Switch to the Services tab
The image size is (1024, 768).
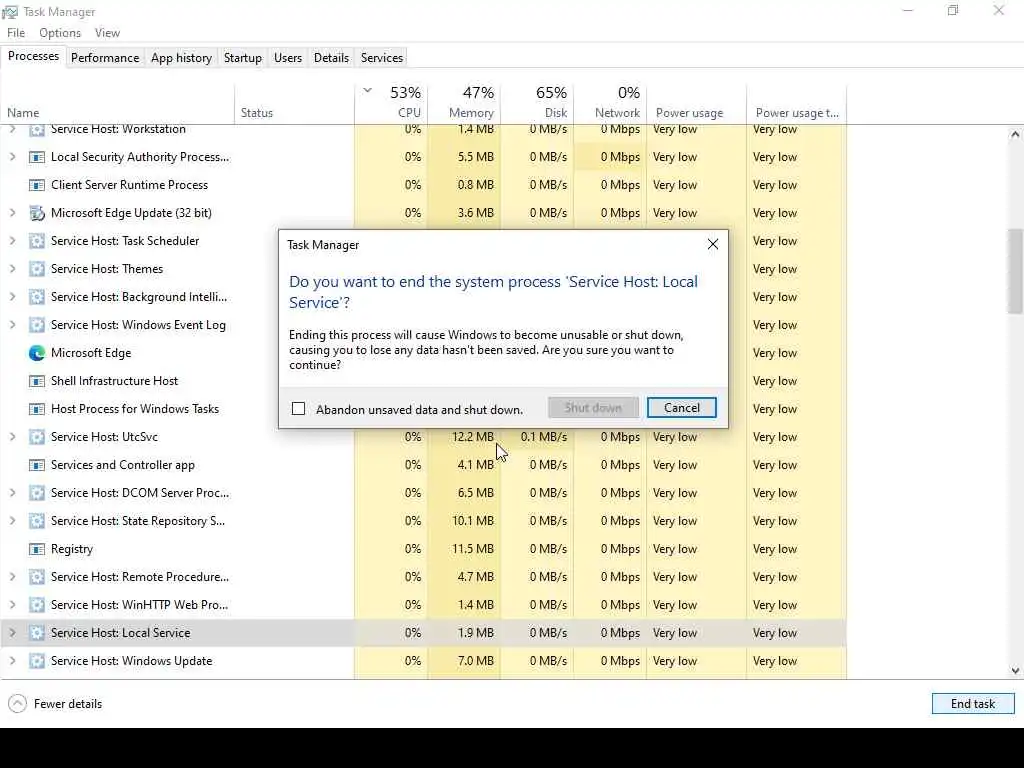coord(382,57)
